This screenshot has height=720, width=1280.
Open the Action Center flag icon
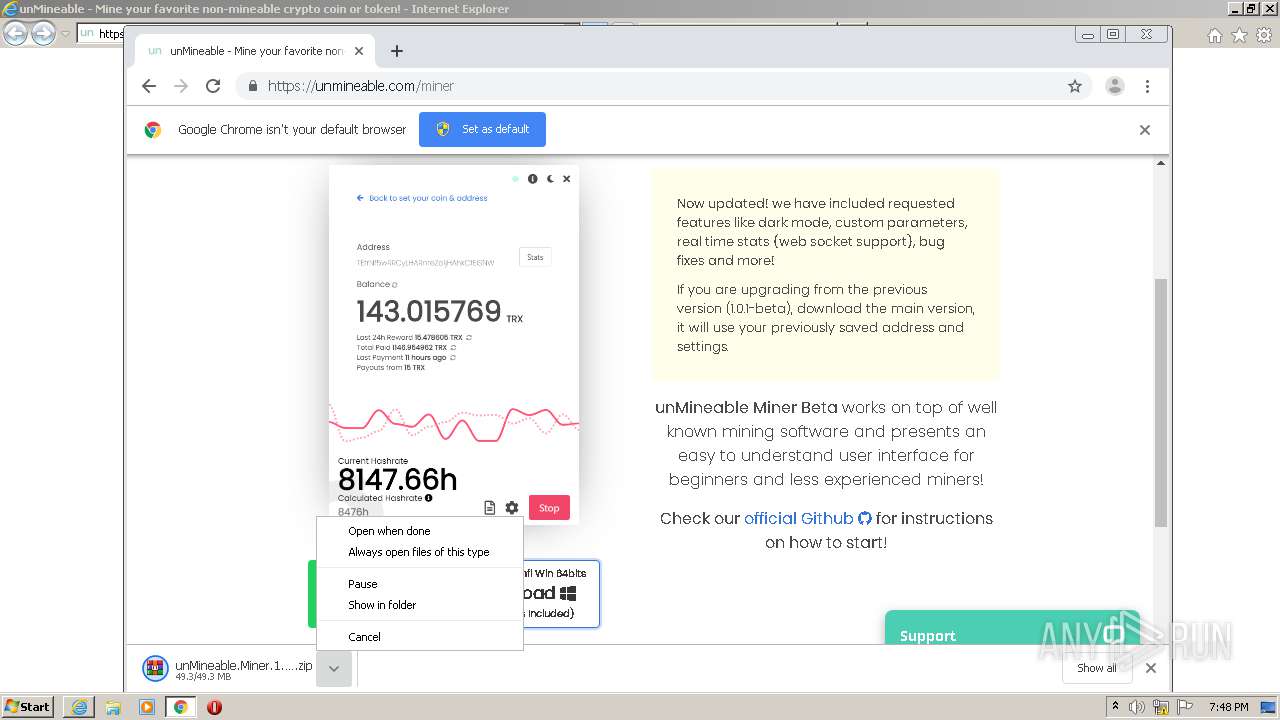pyautogui.click(x=1183, y=707)
